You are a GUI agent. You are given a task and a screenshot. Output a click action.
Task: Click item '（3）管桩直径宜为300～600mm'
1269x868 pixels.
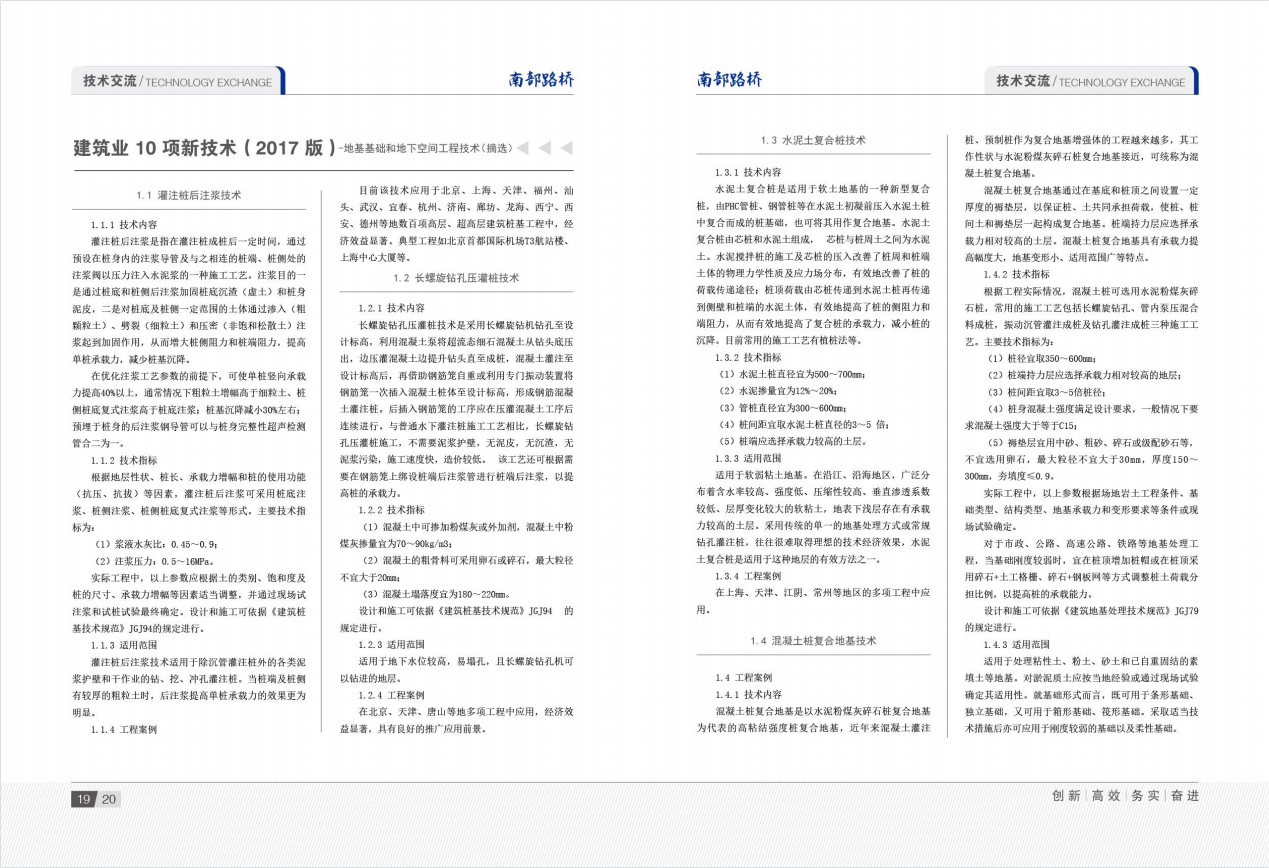(x=783, y=408)
